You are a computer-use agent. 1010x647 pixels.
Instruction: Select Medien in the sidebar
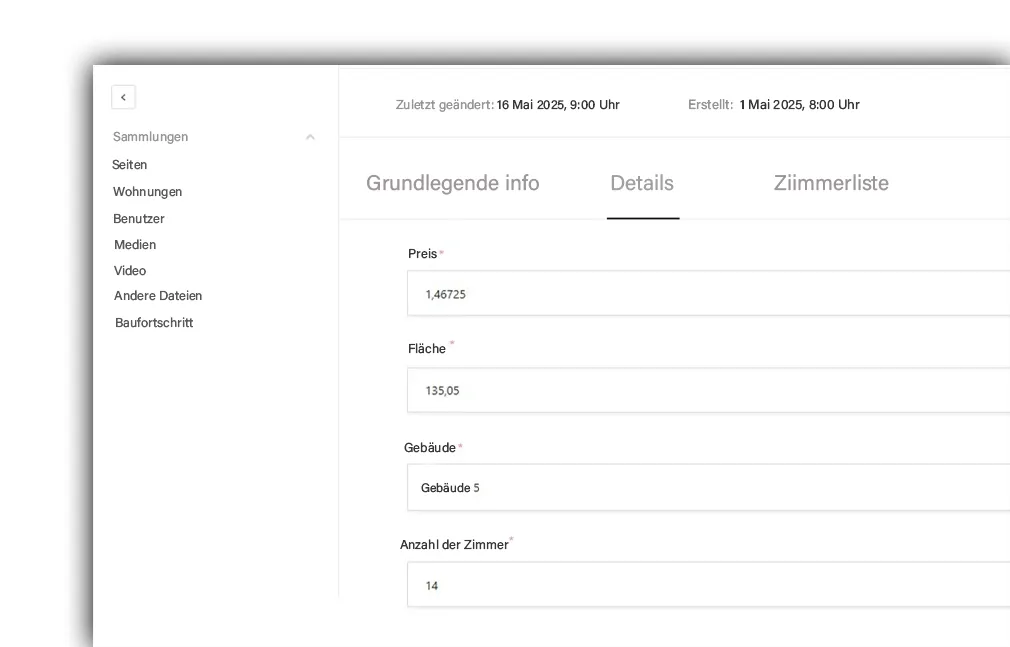[x=135, y=244]
